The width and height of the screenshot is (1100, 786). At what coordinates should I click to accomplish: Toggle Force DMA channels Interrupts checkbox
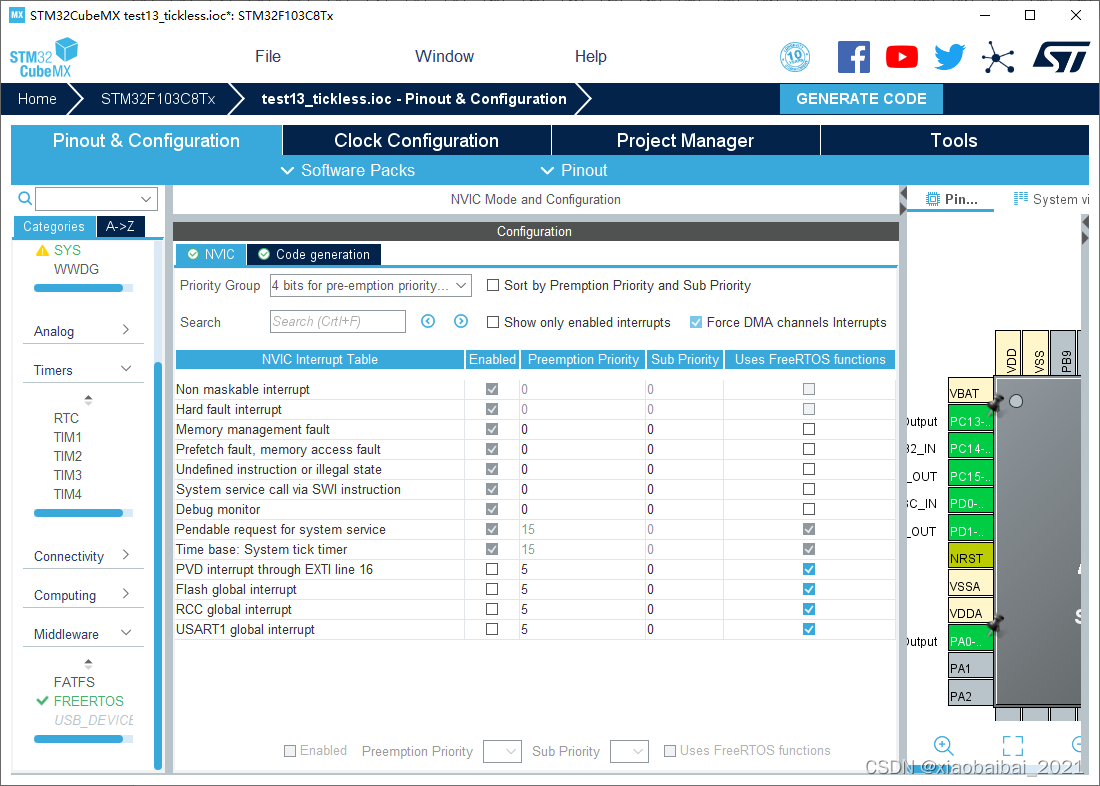pyautogui.click(x=696, y=322)
